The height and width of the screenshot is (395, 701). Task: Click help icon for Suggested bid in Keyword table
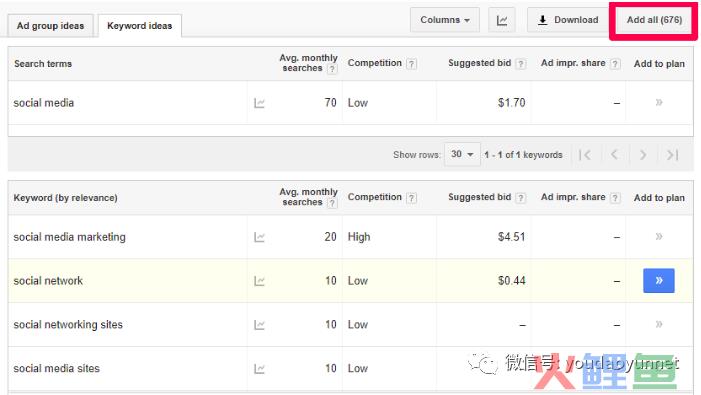520,198
